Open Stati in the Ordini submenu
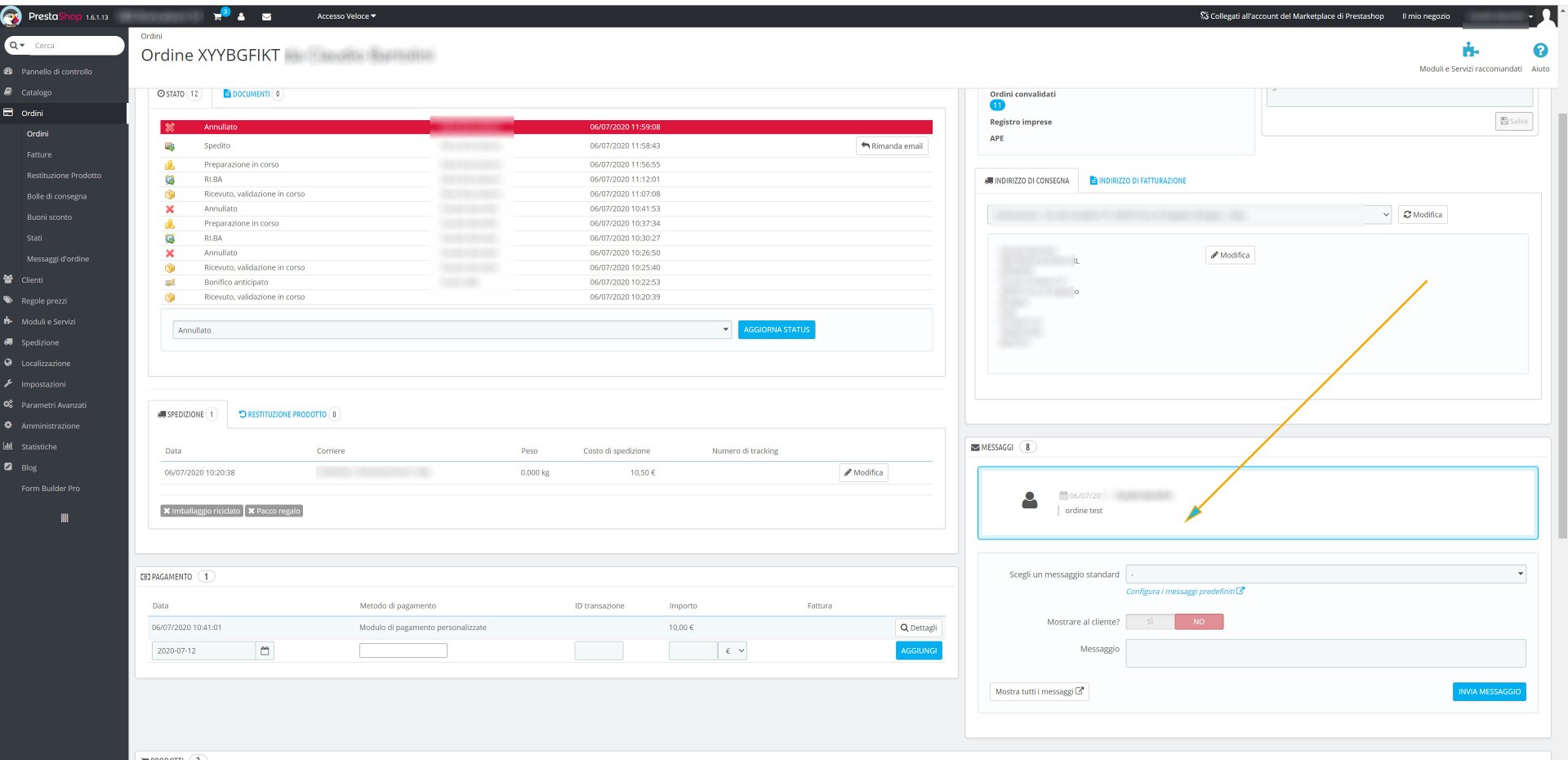Image resolution: width=1568 pixels, height=760 pixels. (x=34, y=238)
